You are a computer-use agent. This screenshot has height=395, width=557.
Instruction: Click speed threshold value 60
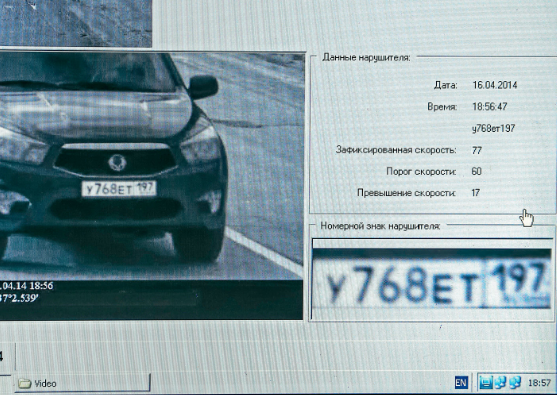[x=476, y=172]
